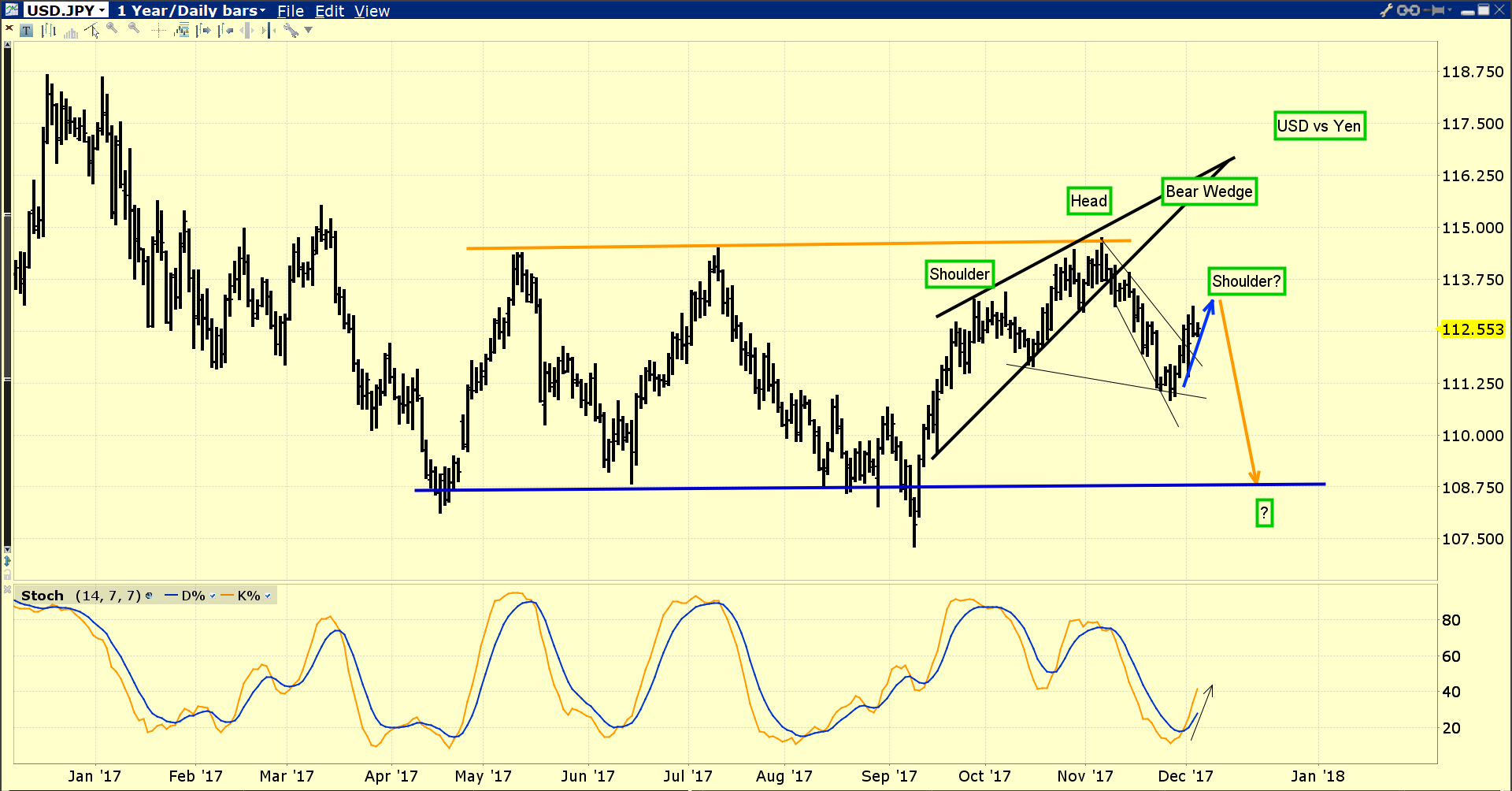Select the 'Shoulder' annotation label
Image resolution: width=1512 pixels, height=791 pixels.
coord(959,274)
